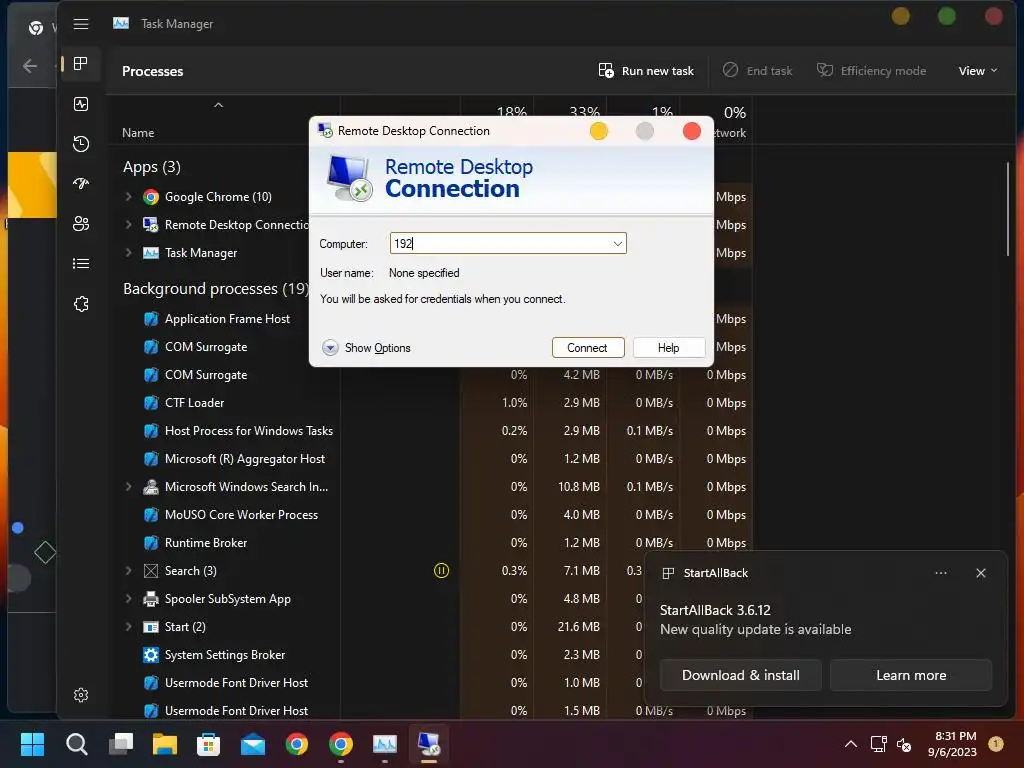1024x768 pixels.
Task: Open the Computer address dropdown list
Action: tap(617, 244)
